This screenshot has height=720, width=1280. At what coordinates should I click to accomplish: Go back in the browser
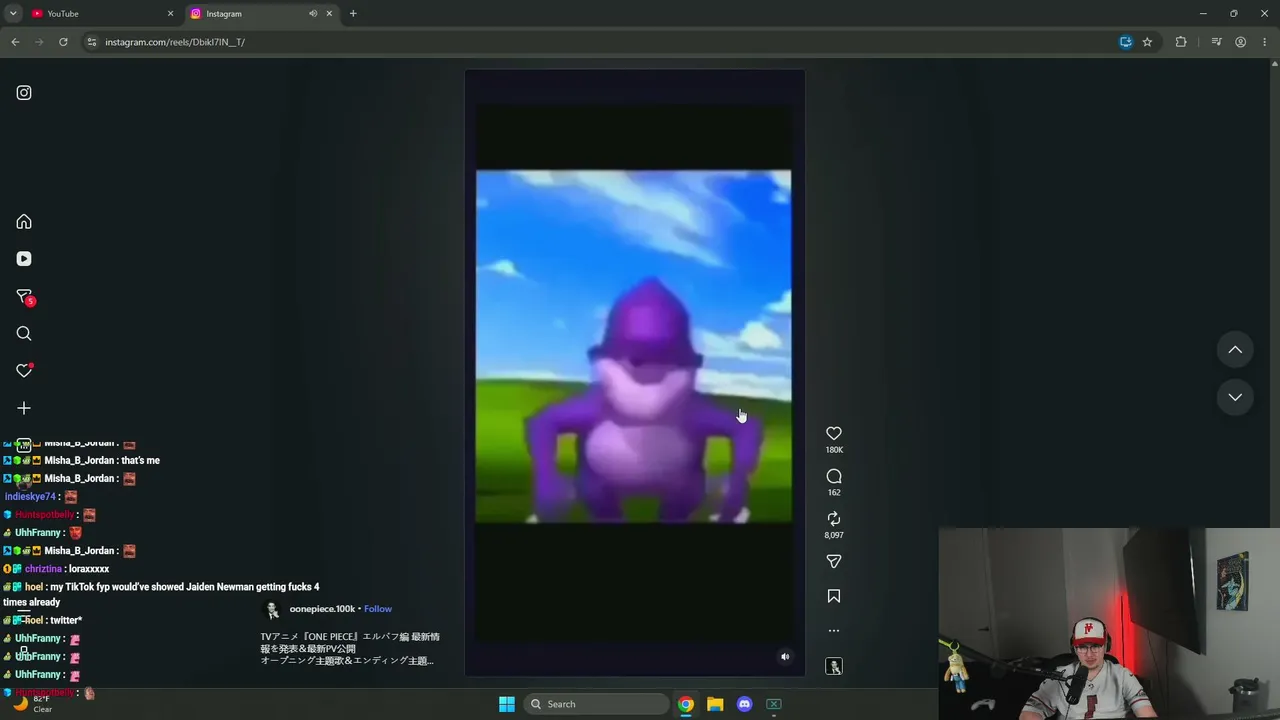15,42
